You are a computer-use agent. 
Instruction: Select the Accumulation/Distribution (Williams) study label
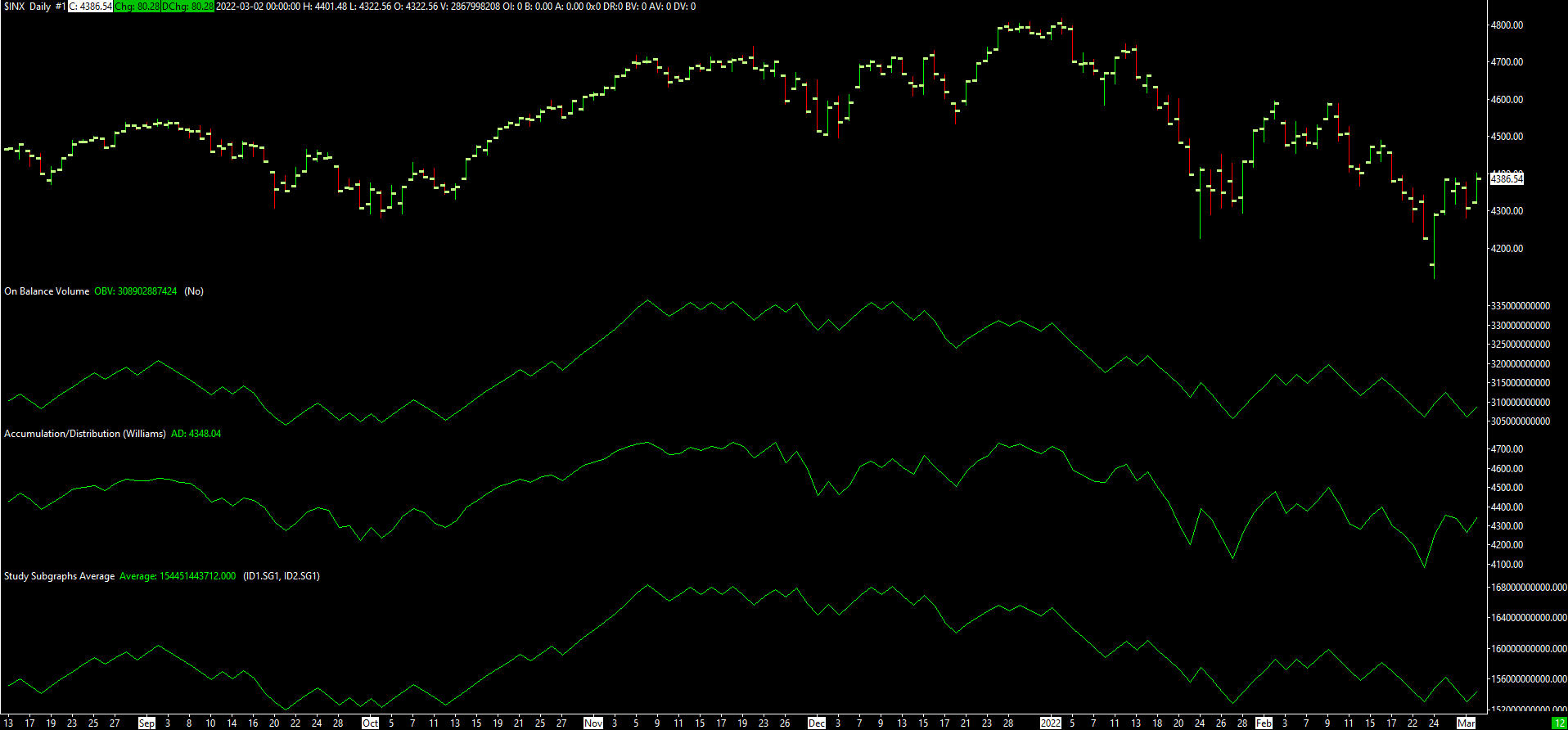click(85, 434)
